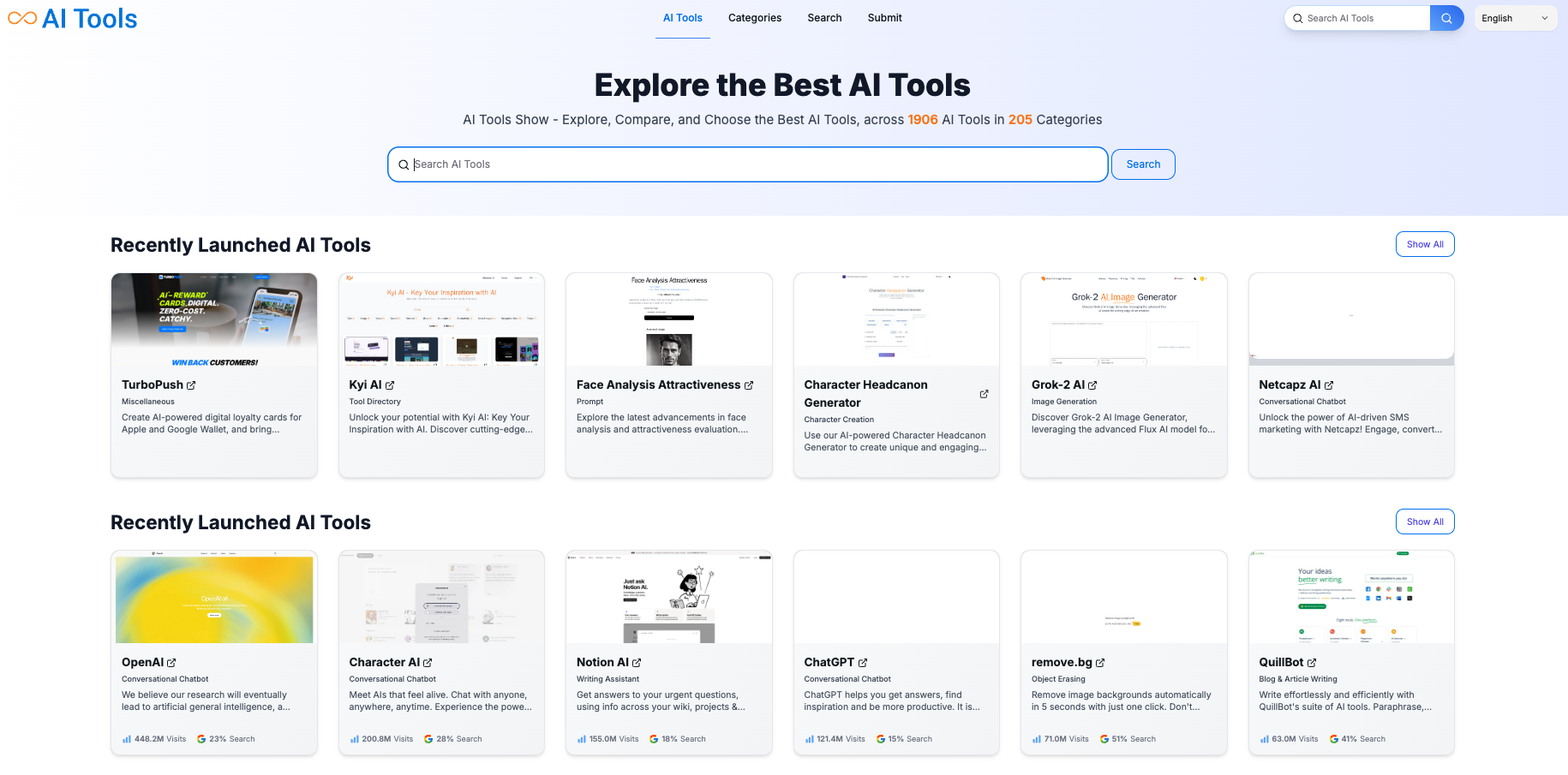
Task: Open external link icon next to OpenAI
Action: (171, 663)
